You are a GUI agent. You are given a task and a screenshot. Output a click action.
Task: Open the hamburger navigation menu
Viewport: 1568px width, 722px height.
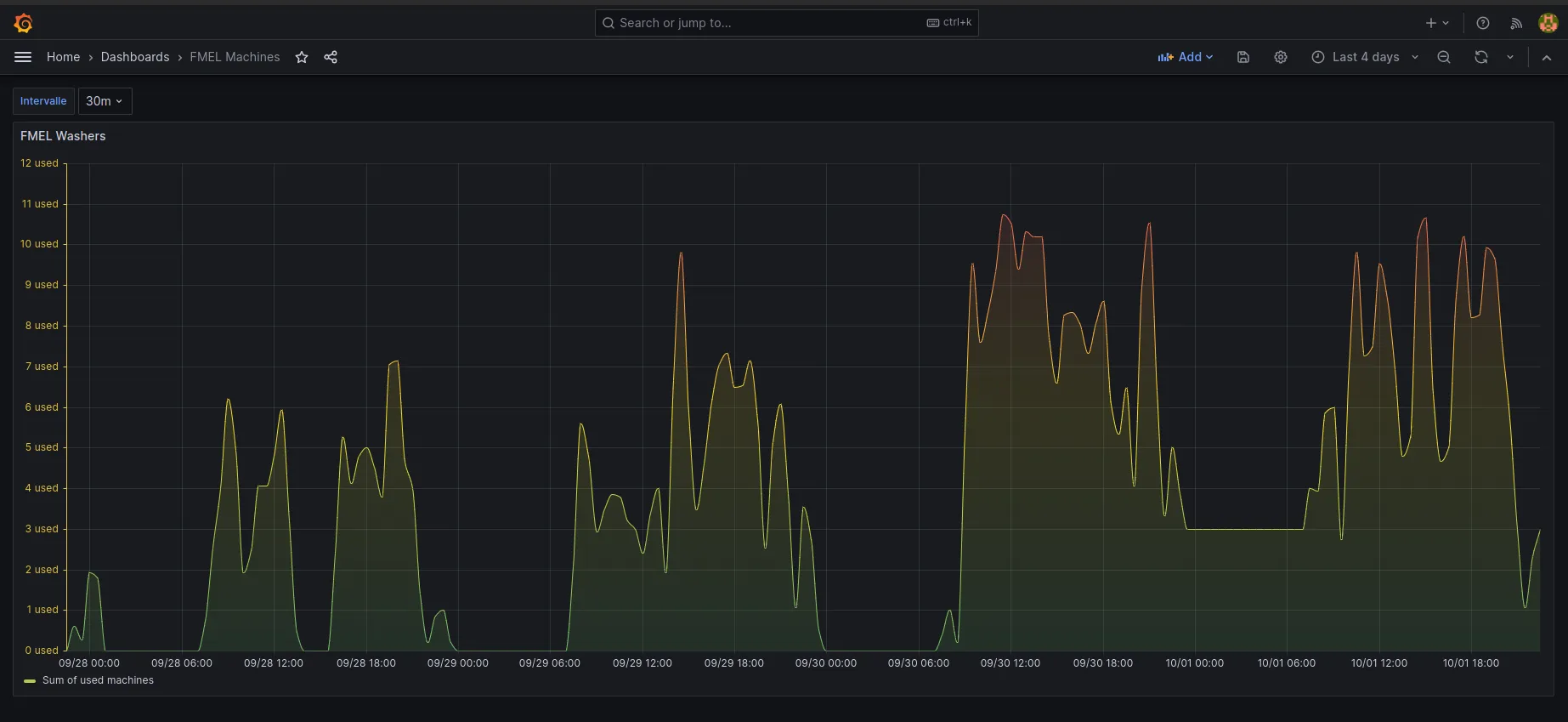pos(23,57)
